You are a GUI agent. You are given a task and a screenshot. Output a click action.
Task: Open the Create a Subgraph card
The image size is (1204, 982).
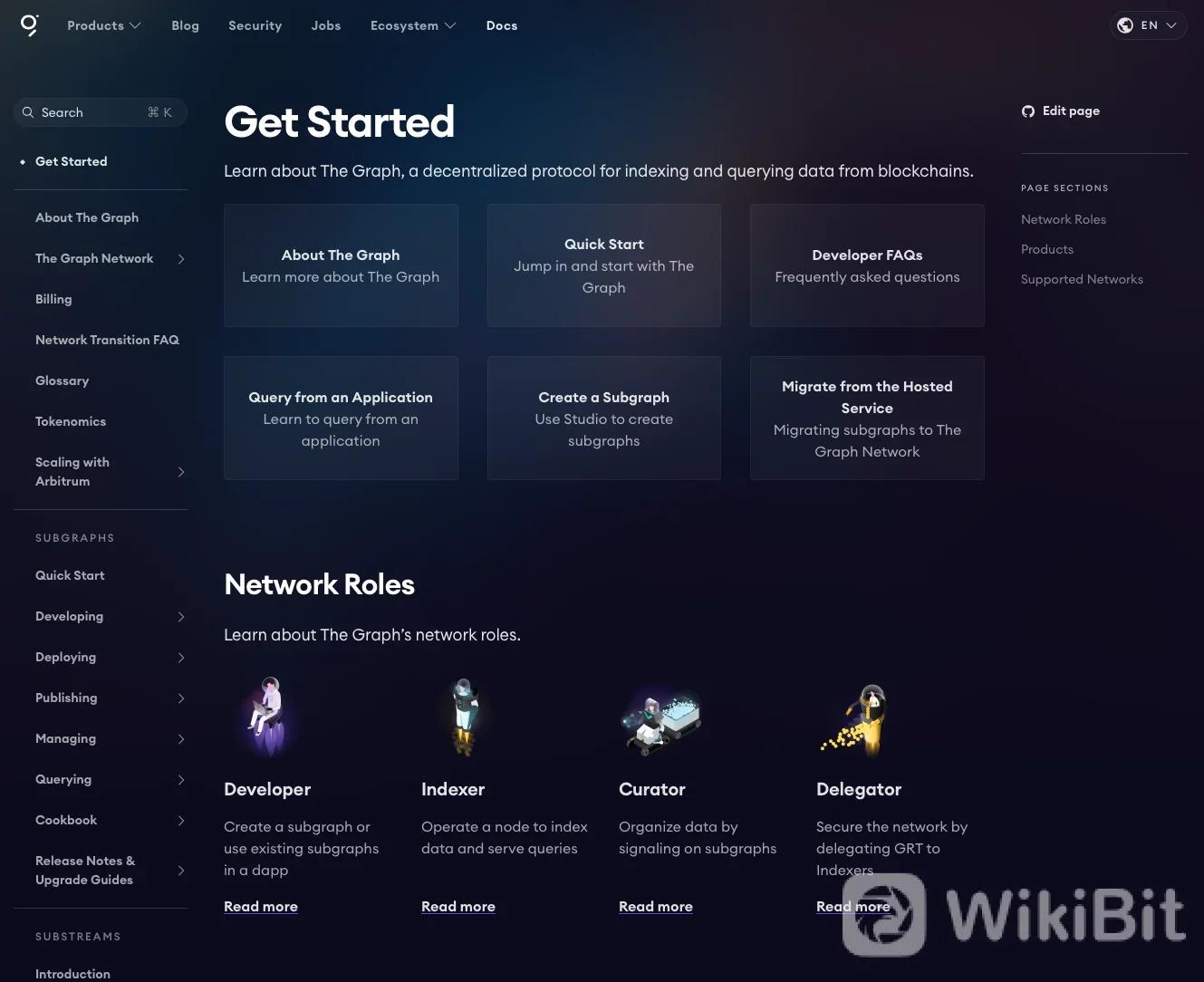604,418
